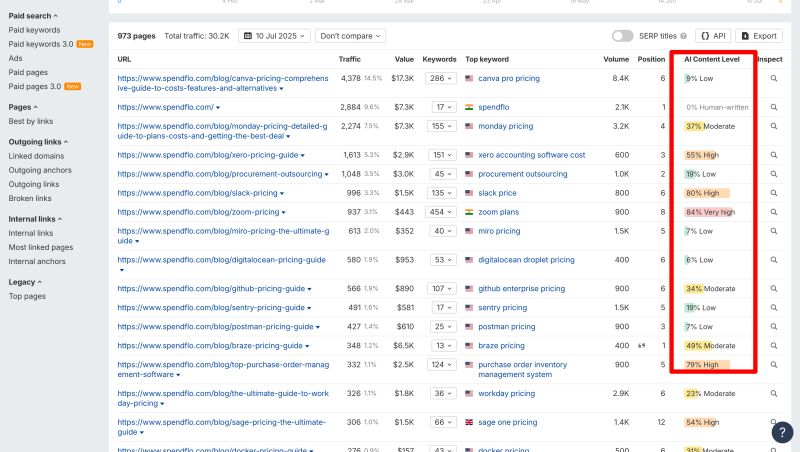Click the github enterprise pricing keyword
Image resolution: width=800 pixels, height=452 pixels.
click(521, 289)
